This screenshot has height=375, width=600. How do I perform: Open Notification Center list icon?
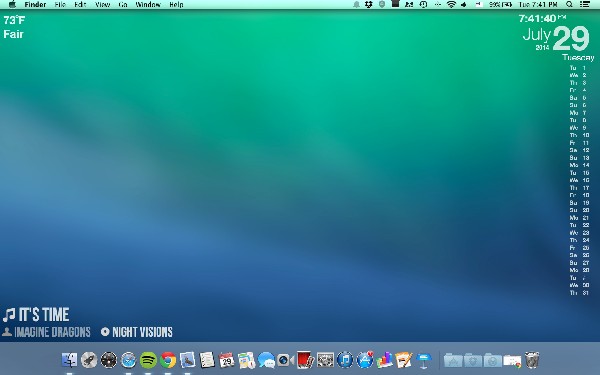(585, 5)
